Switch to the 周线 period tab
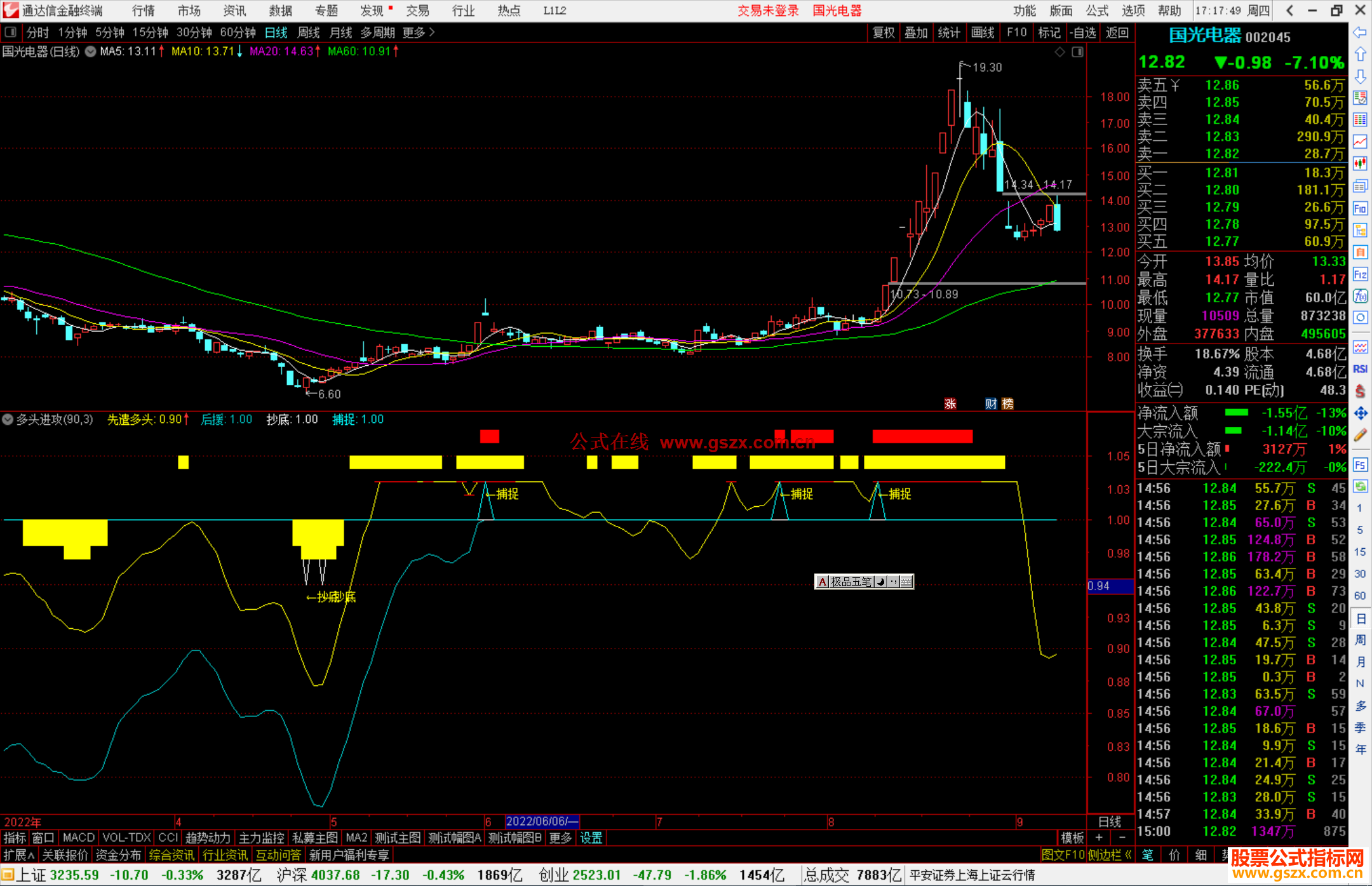Screen dimensions: 1372x886 [309, 32]
